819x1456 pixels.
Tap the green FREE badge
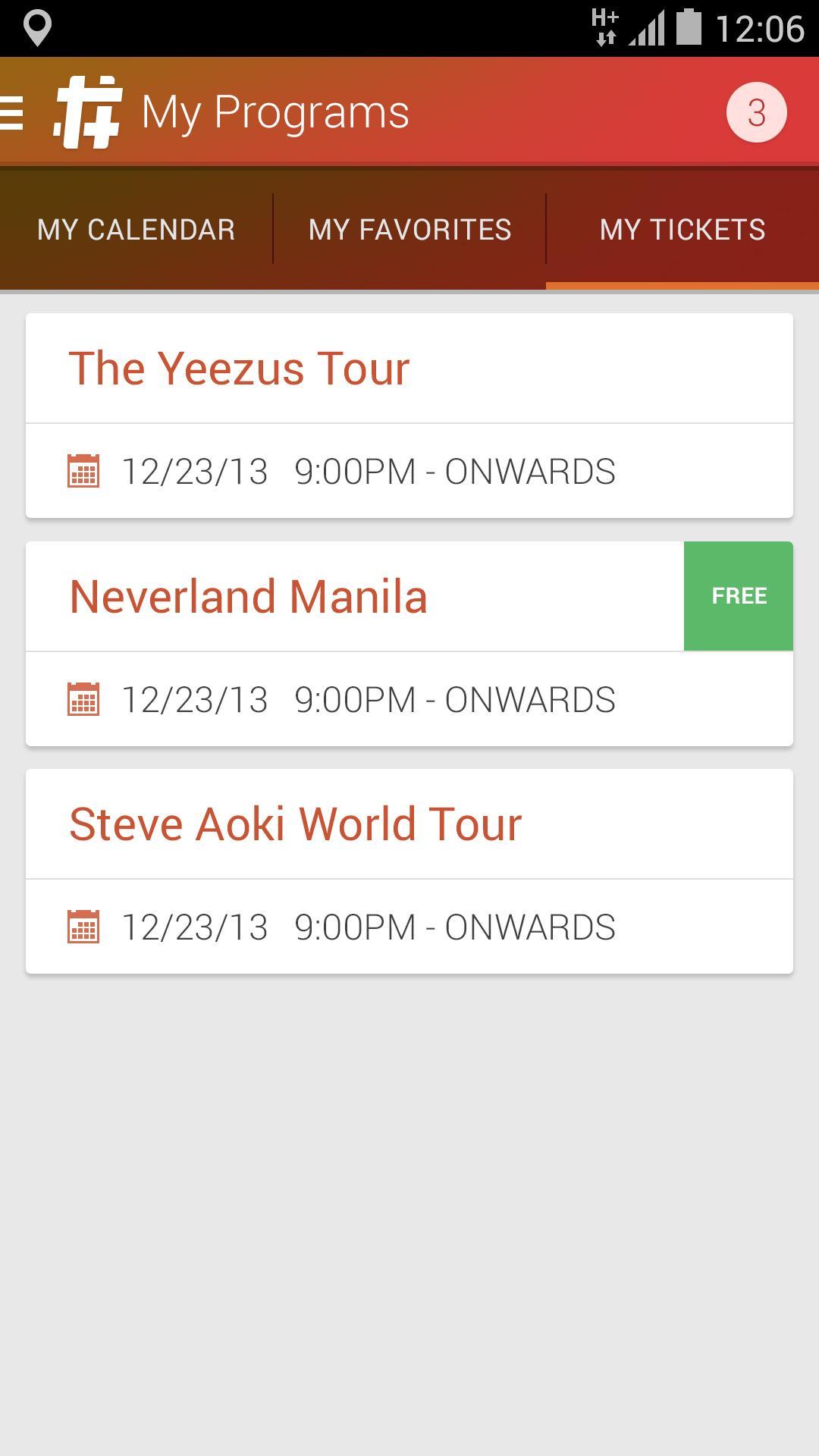pyautogui.click(x=739, y=596)
